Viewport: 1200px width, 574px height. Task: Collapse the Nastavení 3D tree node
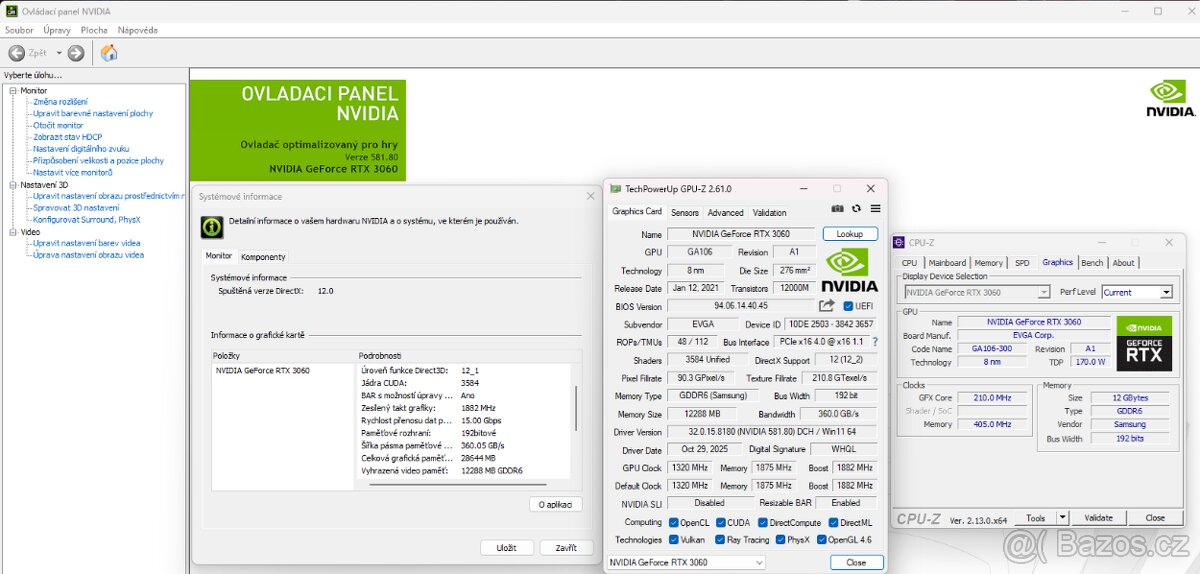point(13,184)
